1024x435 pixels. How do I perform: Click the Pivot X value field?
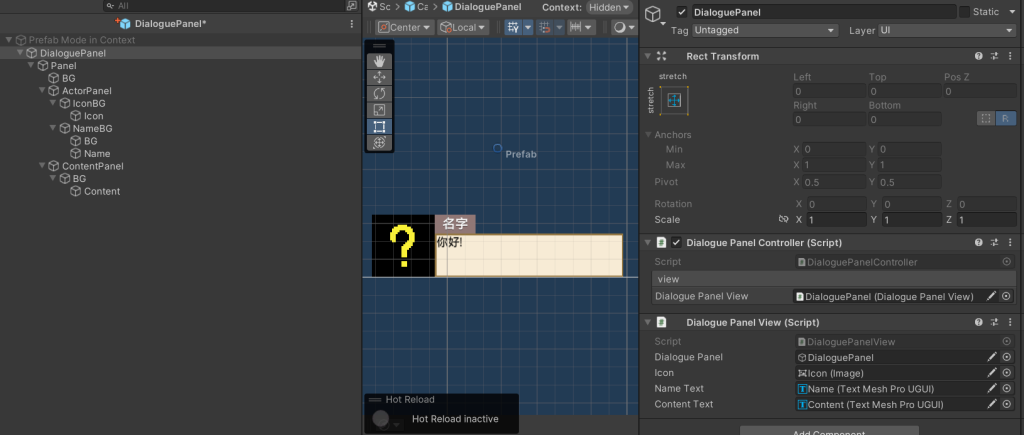tap(834, 182)
